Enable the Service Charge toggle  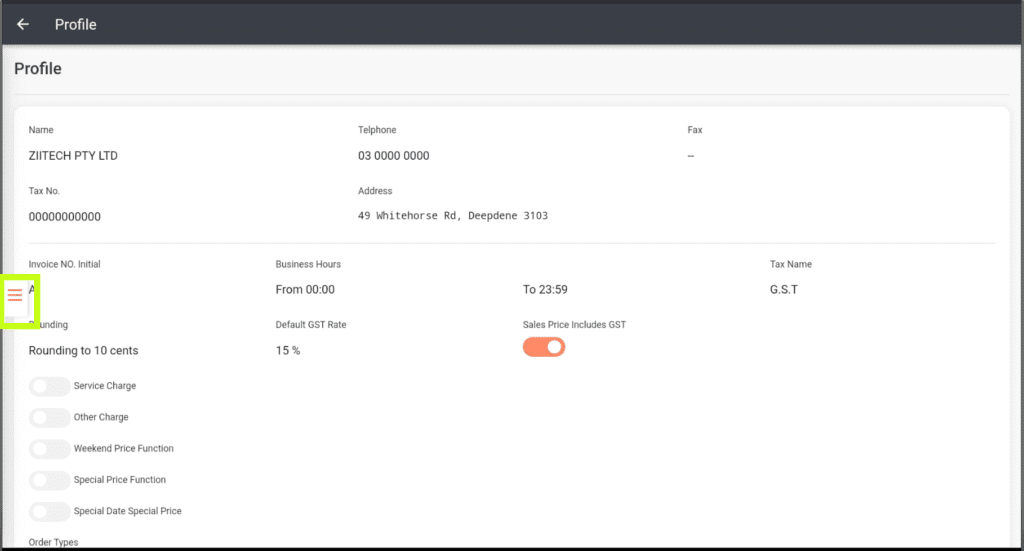[50, 386]
